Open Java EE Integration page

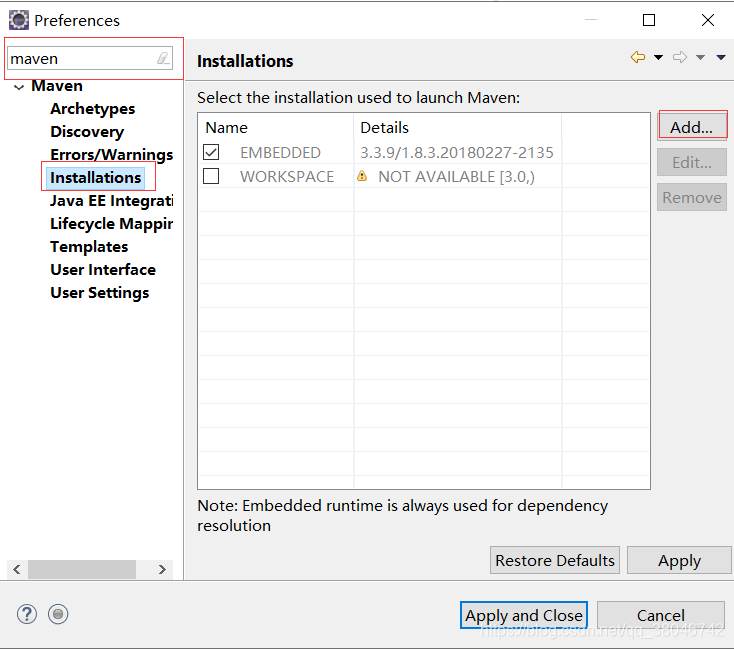click(111, 200)
